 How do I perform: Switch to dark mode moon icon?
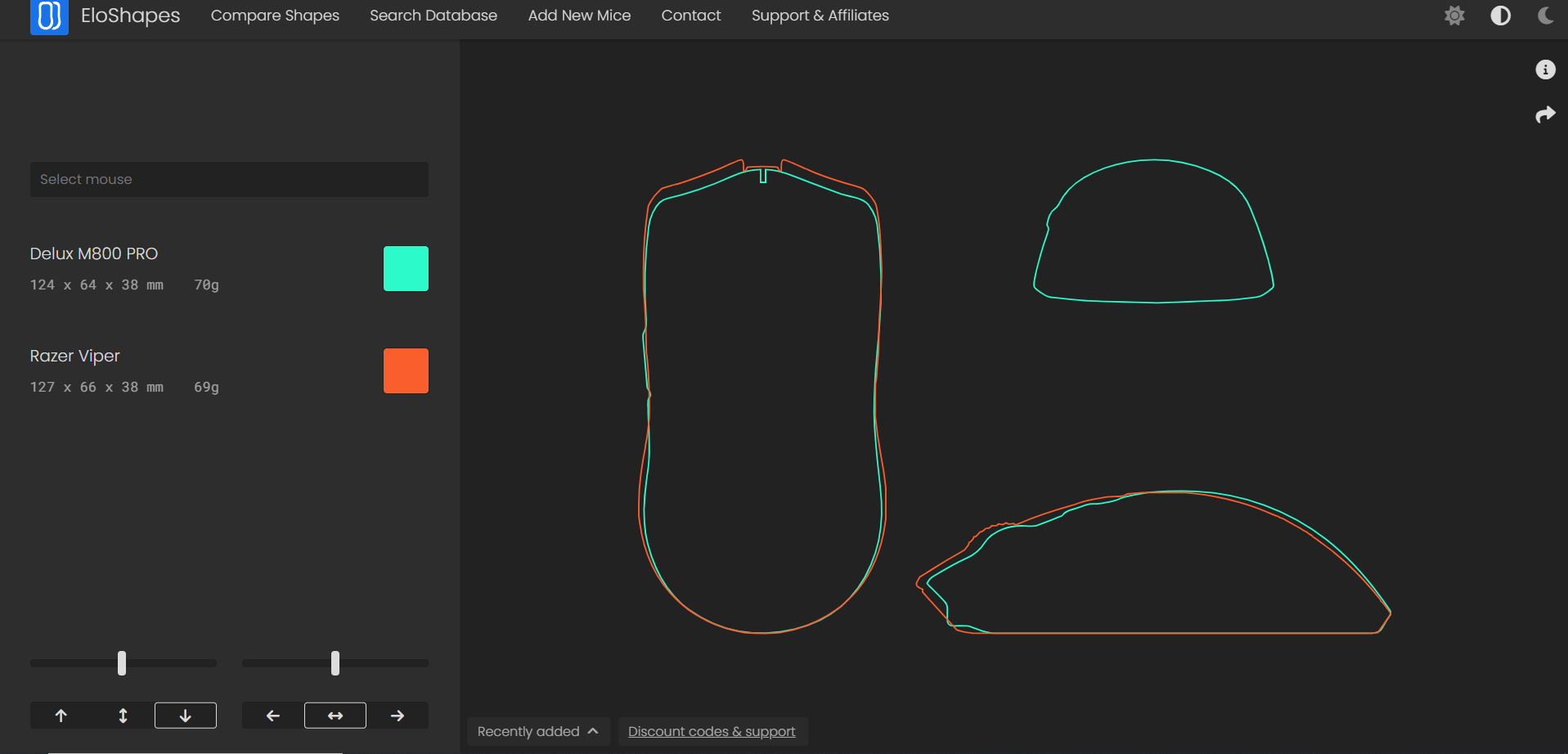[x=1545, y=16]
